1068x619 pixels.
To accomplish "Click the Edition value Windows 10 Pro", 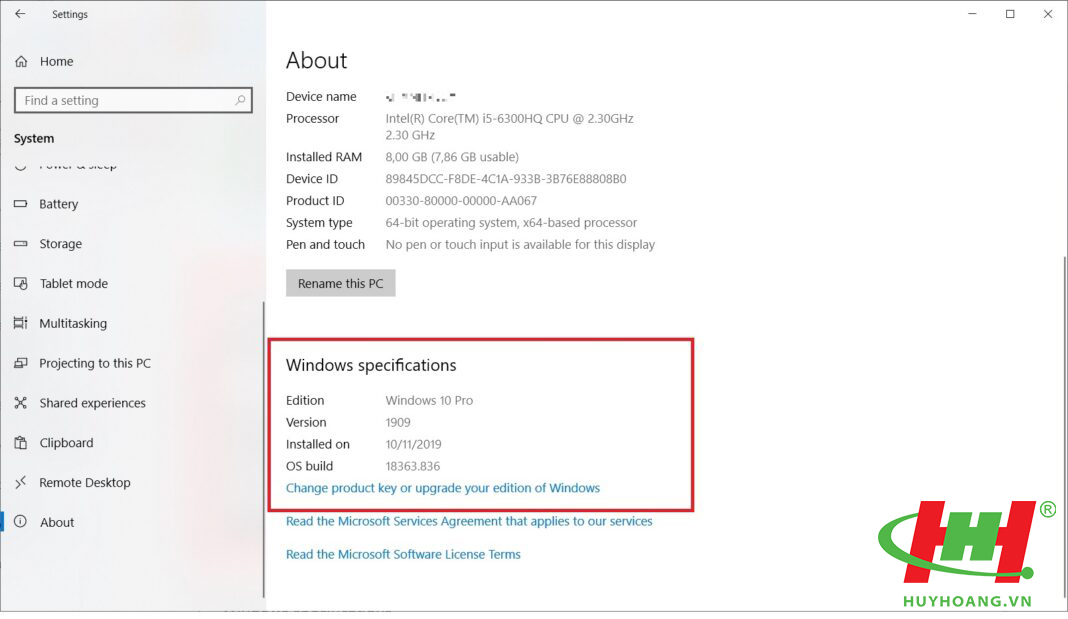I will (x=429, y=400).
